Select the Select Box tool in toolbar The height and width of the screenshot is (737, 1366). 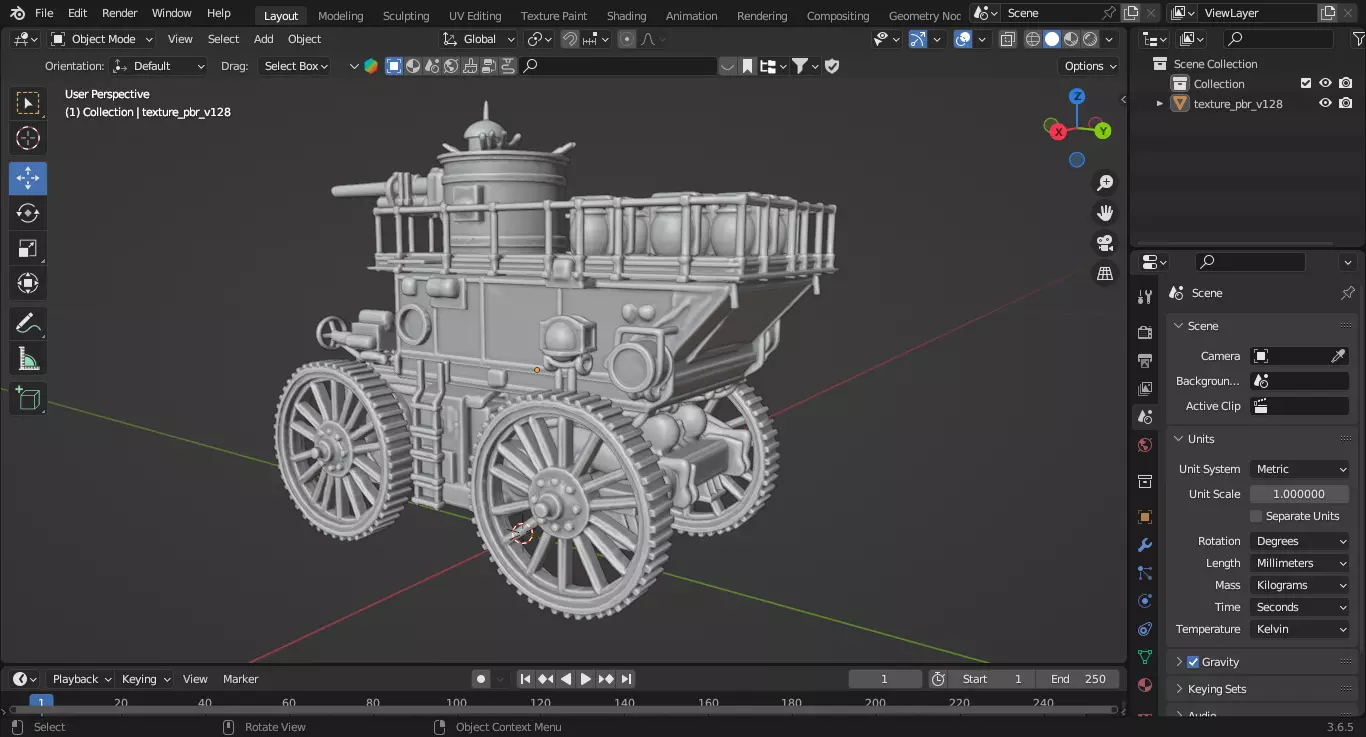(28, 103)
